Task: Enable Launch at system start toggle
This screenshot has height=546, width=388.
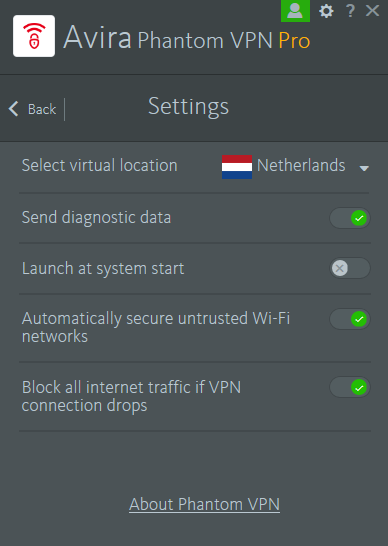Action: (x=350, y=268)
